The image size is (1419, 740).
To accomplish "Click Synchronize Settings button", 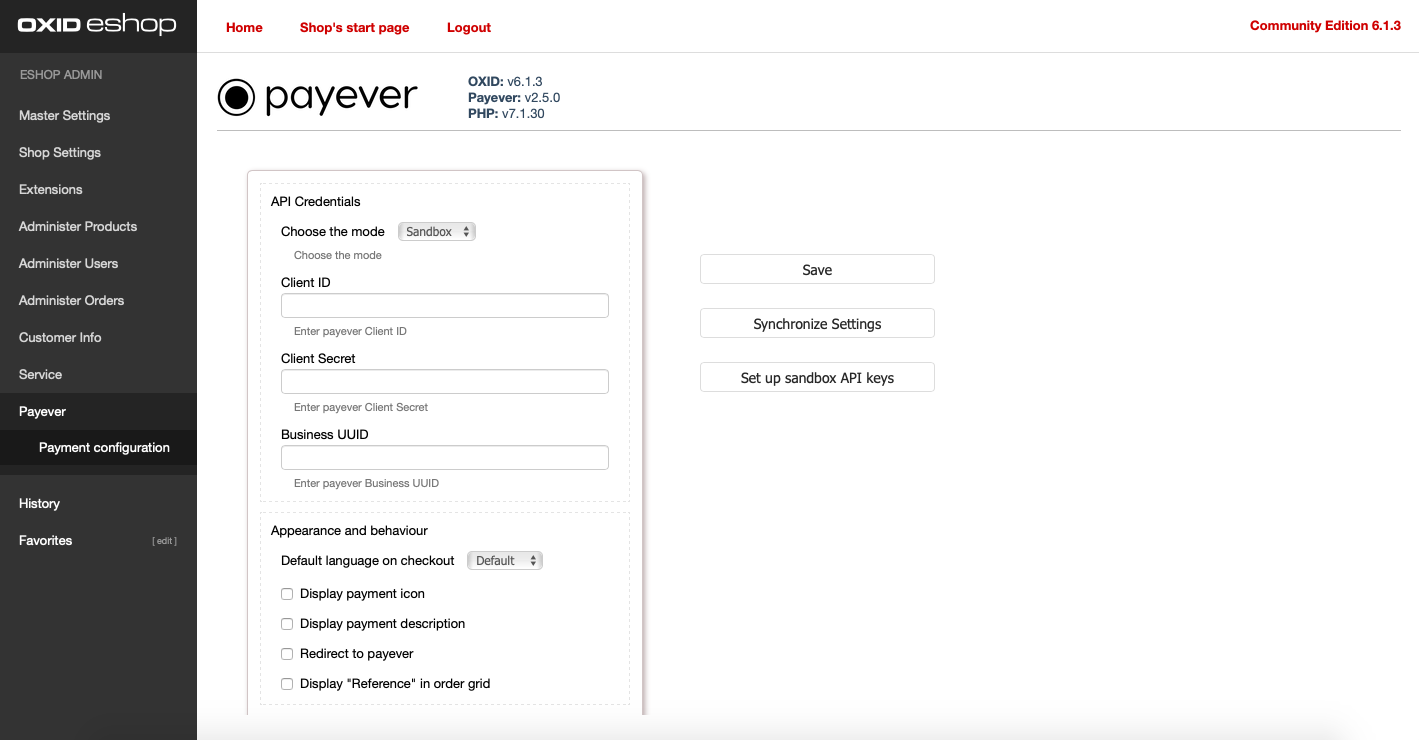I will click(x=817, y=324).
